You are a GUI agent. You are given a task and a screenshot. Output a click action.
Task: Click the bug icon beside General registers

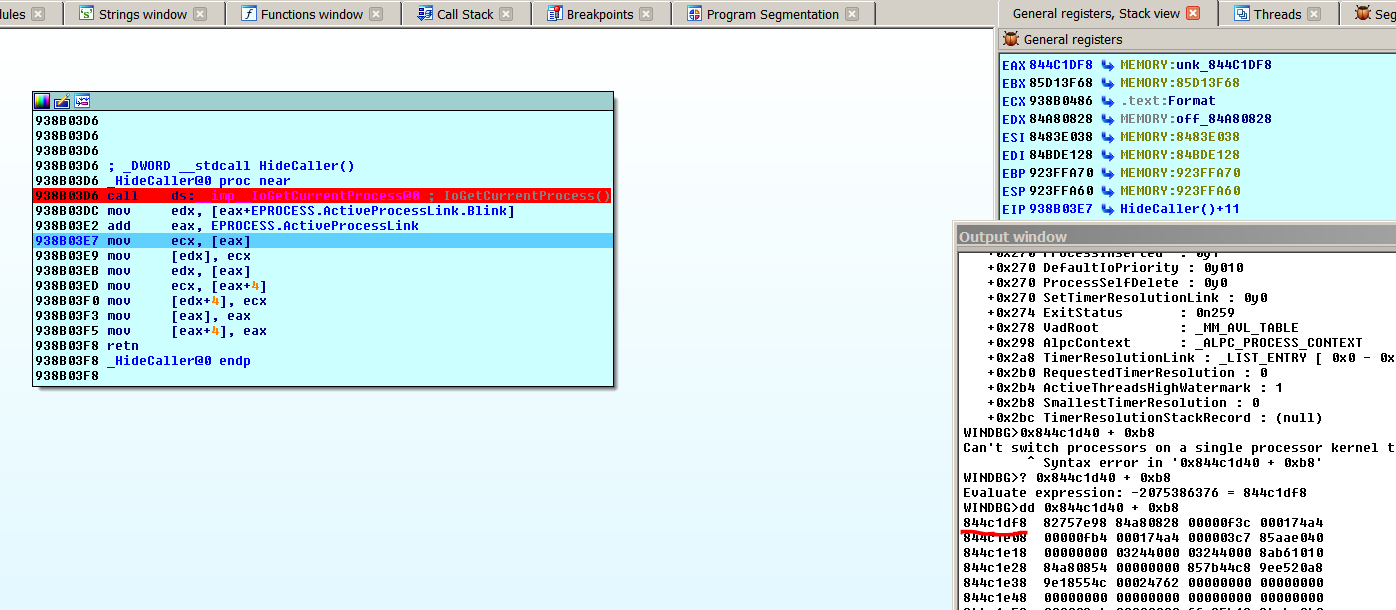pos(1011,40)
